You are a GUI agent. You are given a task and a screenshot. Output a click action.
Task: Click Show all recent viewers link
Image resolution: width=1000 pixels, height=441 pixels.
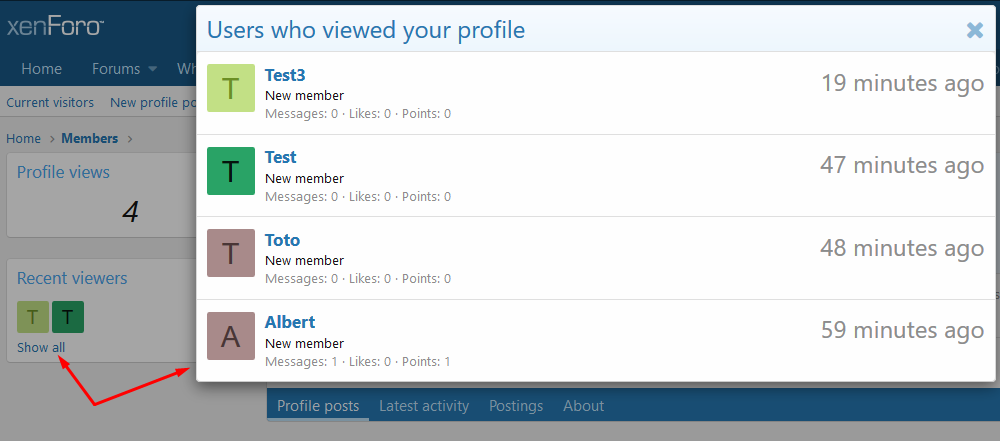(x=41, y=348)
